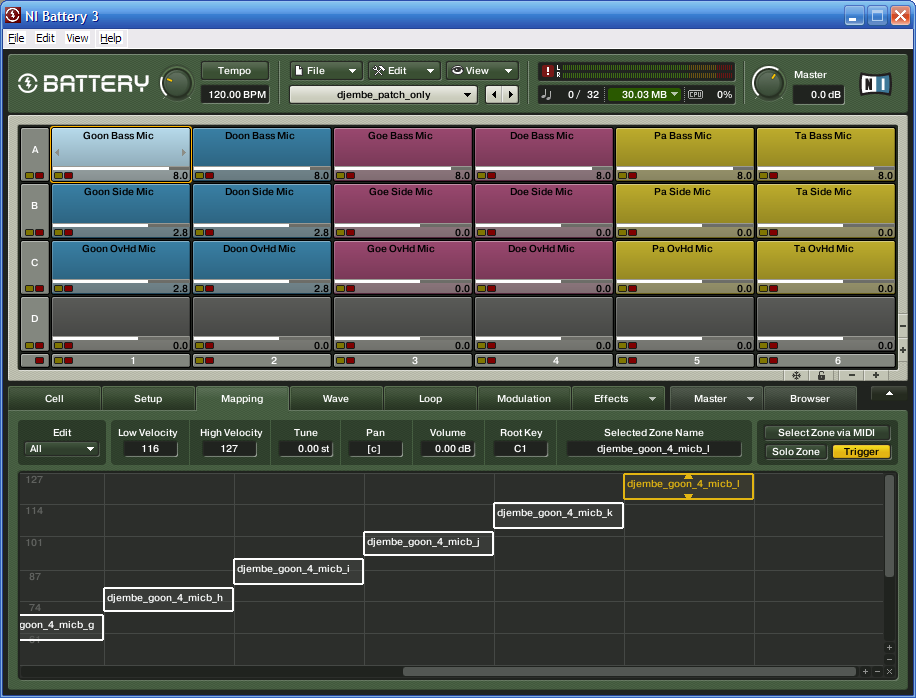Switch to the Wave tab

click(x=336, y=398)
